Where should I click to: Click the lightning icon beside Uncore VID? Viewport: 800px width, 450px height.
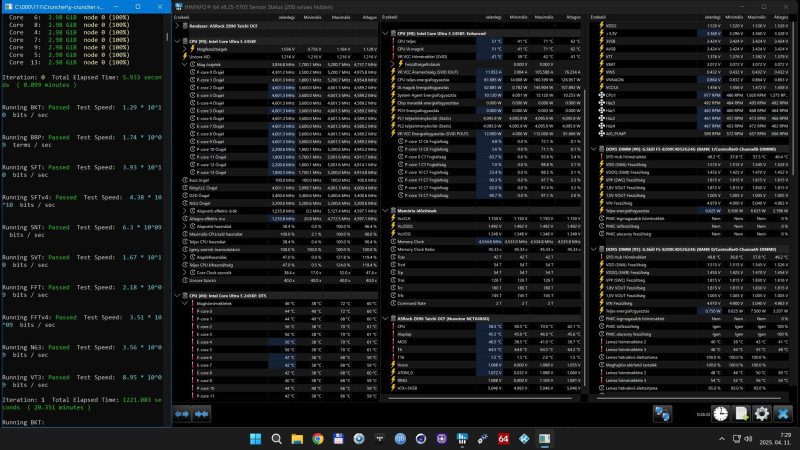185,57
